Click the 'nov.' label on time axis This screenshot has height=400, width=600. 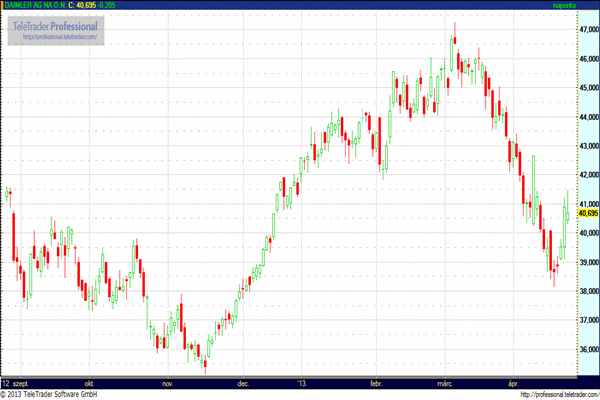click(166, 383)
